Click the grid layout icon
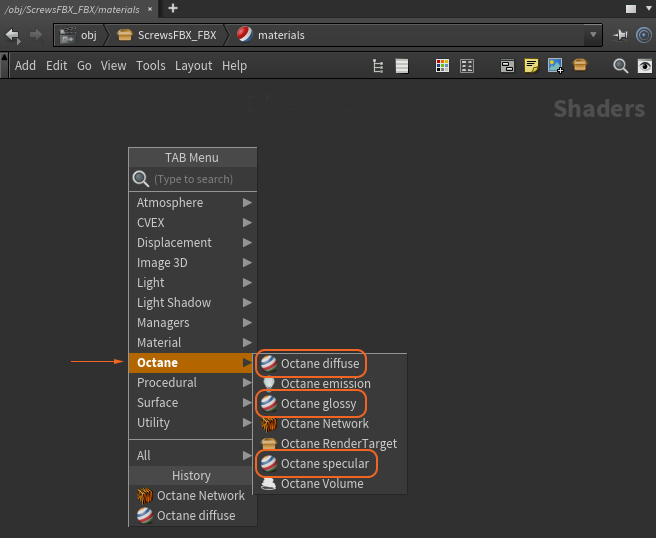The height and width of the screenshot is (538, 656). point(466,66)
